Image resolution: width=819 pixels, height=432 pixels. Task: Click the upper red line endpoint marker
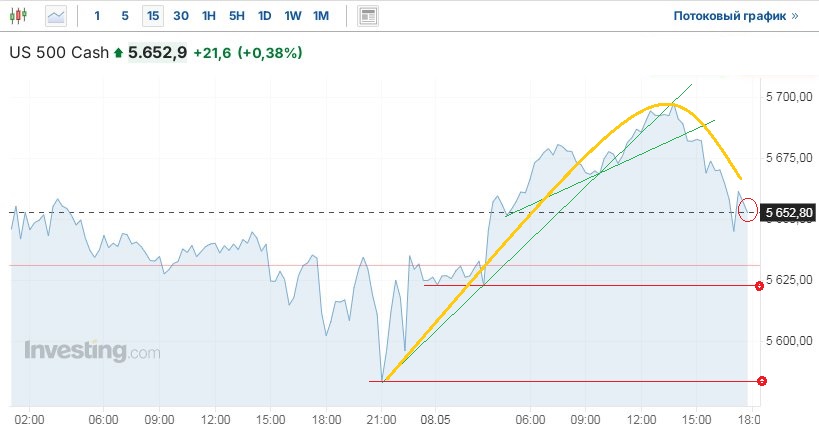coord(759,286)
